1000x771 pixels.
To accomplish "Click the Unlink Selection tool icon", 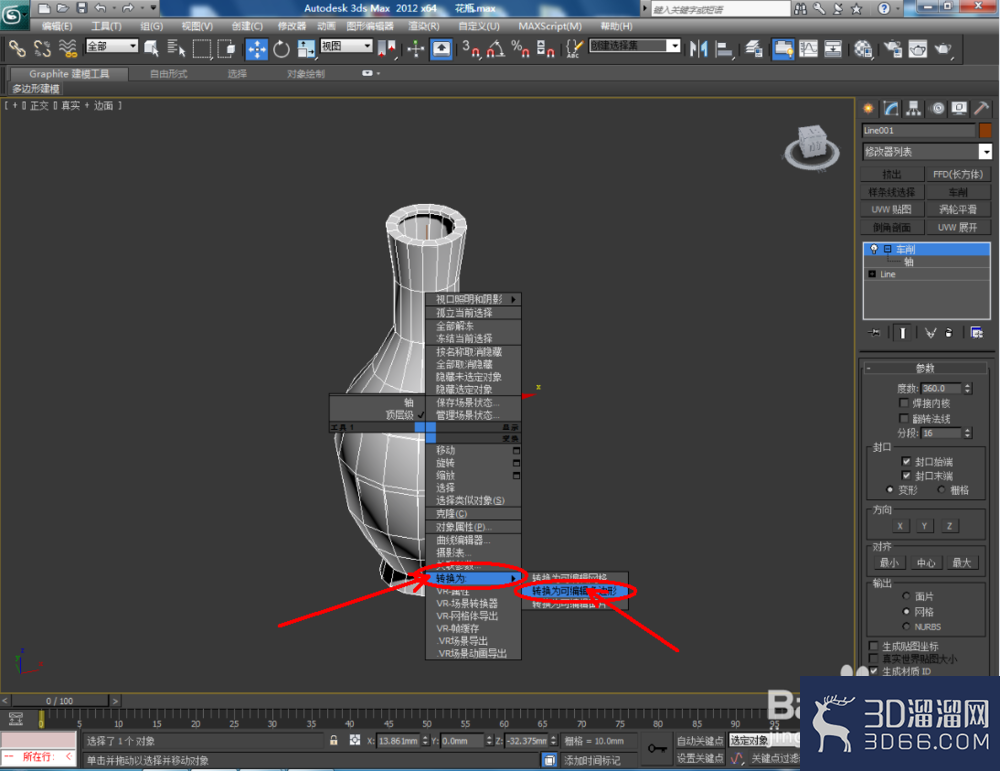I will (42, 48).
